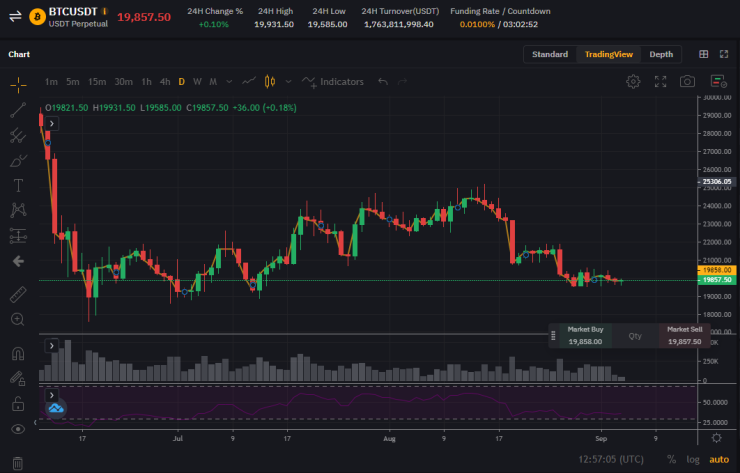Image resolution: width=740 pixels, height=473 pixels.
Task: Open the long position prediction tool
Action: 18,236
